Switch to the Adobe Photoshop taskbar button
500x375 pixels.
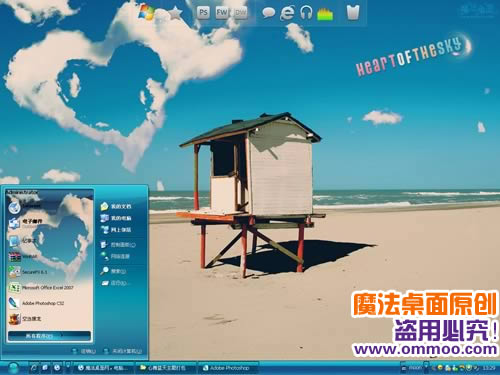[x=229, y=368]
